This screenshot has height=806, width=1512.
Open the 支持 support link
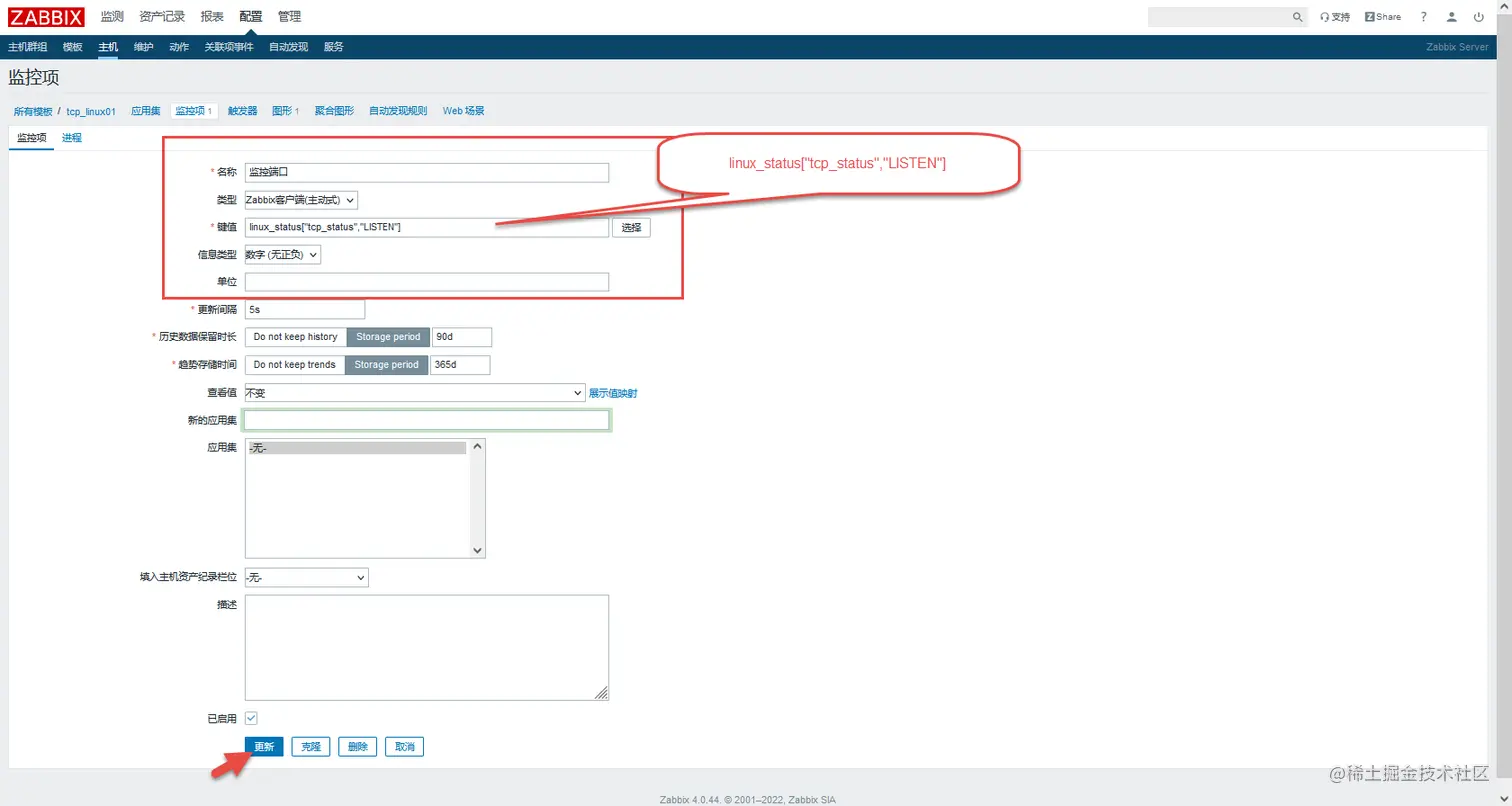click(x=1335, y=17)
